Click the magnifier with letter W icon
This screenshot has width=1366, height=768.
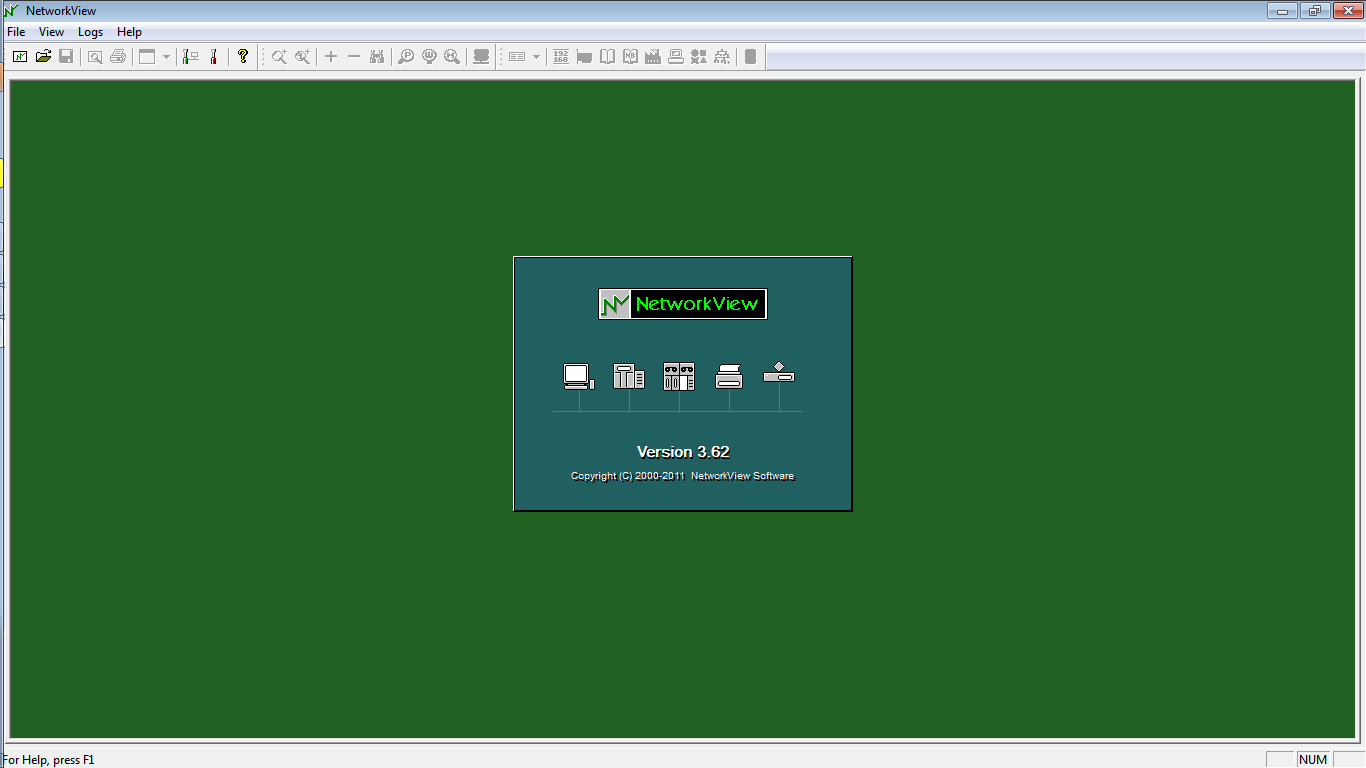point(429,57)
